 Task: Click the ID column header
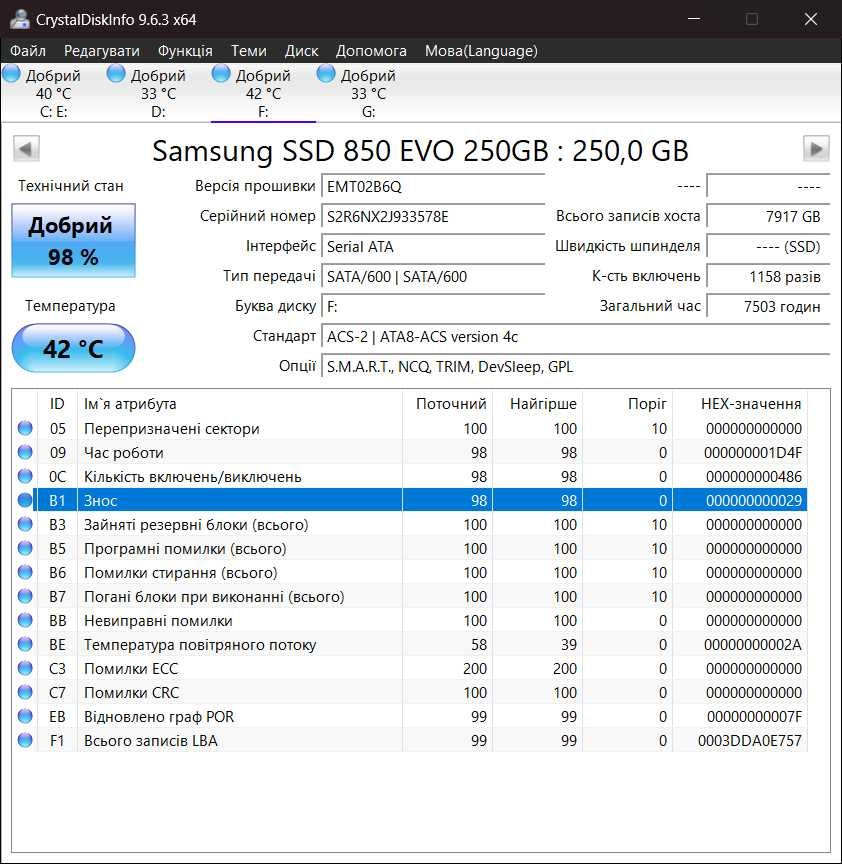click(x=57, y=404)
